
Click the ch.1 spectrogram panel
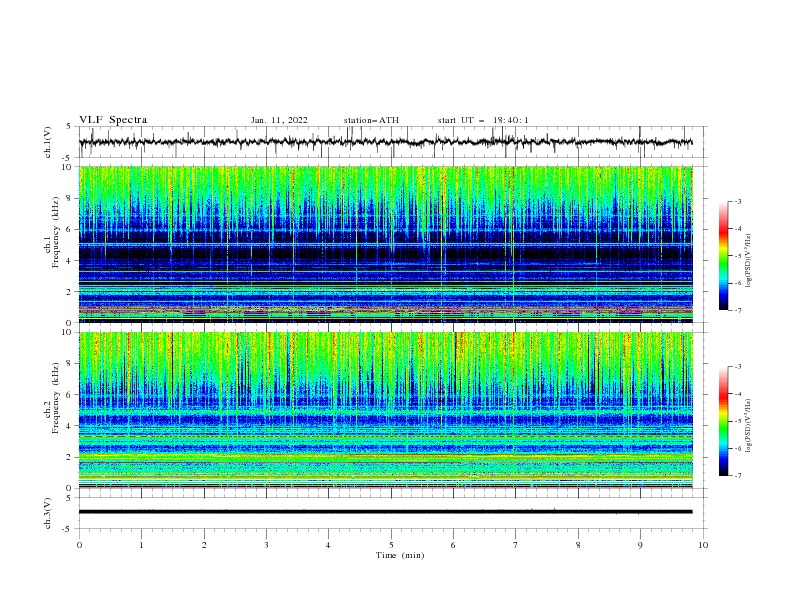click(386, 244)
